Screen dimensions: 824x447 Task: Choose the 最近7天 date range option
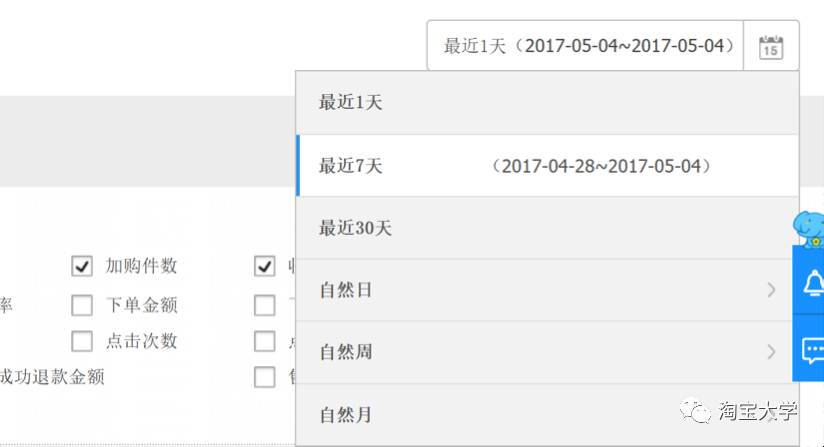(547, 166)
